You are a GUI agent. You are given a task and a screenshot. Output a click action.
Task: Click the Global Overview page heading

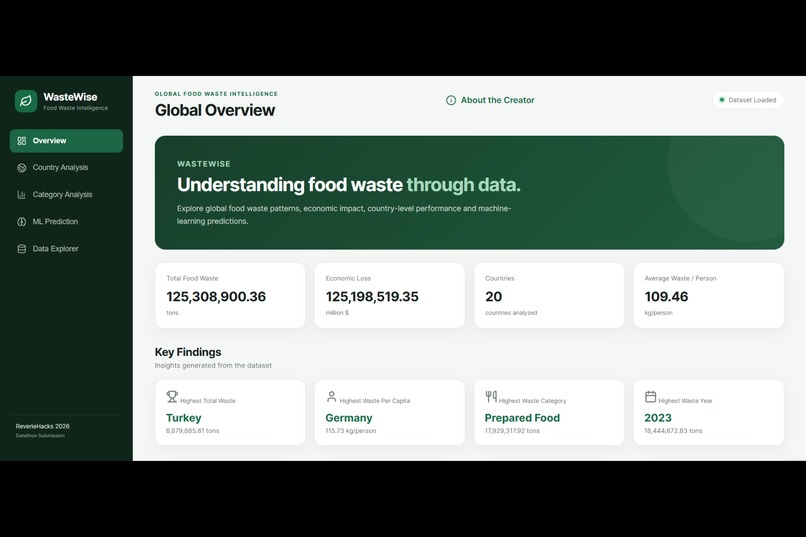(x=215, y=110)
